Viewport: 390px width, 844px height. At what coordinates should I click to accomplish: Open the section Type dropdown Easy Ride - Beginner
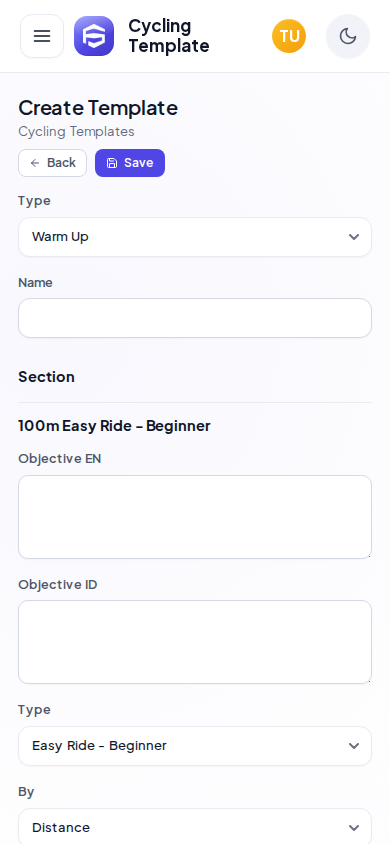(x=195, y=746)
